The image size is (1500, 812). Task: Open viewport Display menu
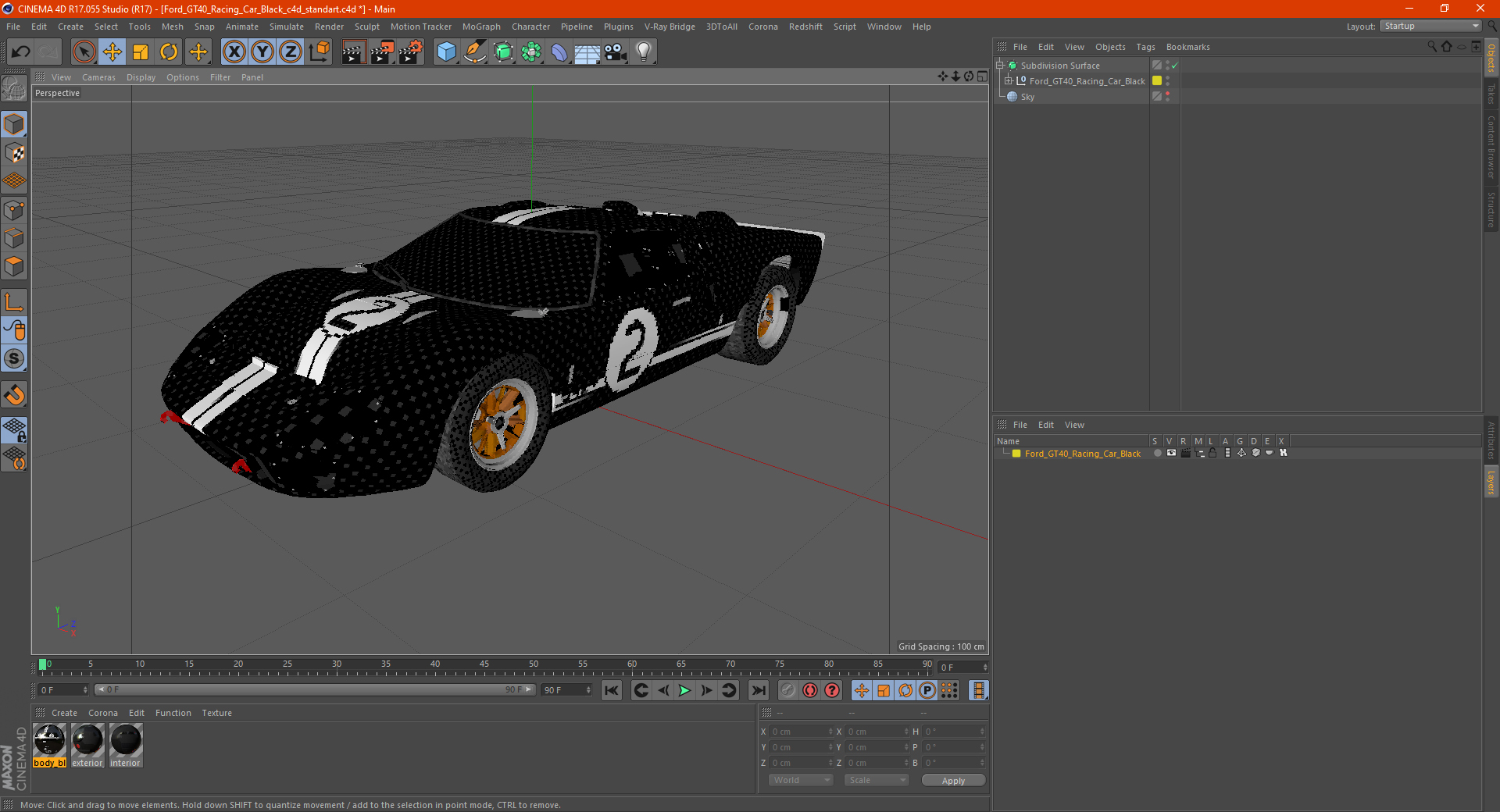[141, 77]
